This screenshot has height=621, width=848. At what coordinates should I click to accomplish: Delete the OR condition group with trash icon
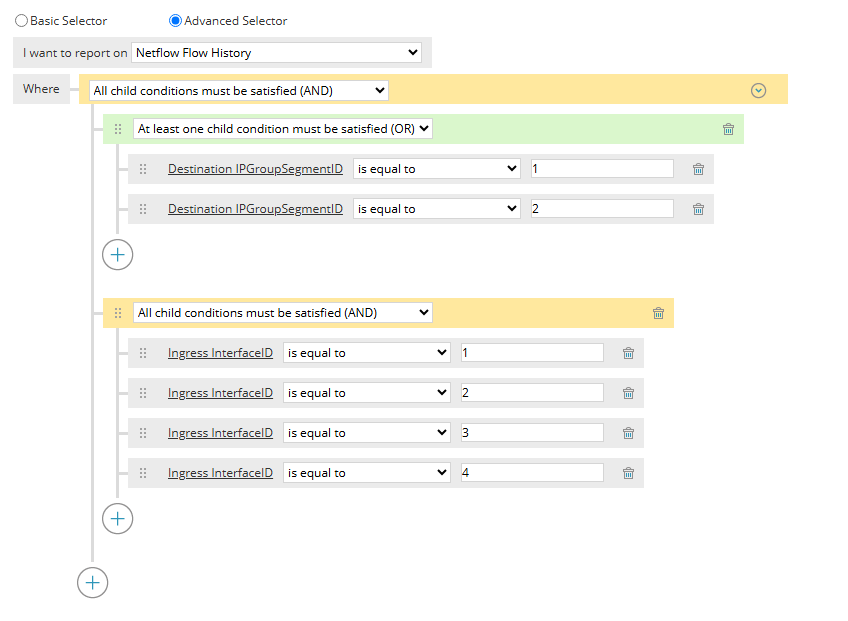(x=728, y=129)
